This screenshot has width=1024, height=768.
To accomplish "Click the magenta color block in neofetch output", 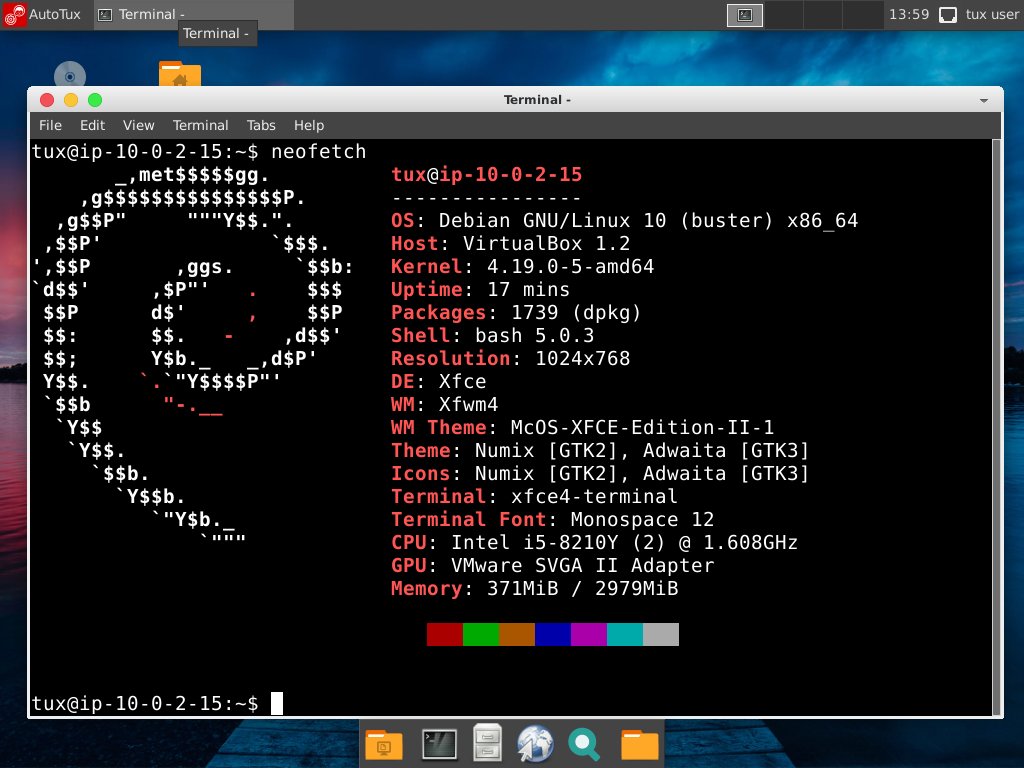I will 589,634.
